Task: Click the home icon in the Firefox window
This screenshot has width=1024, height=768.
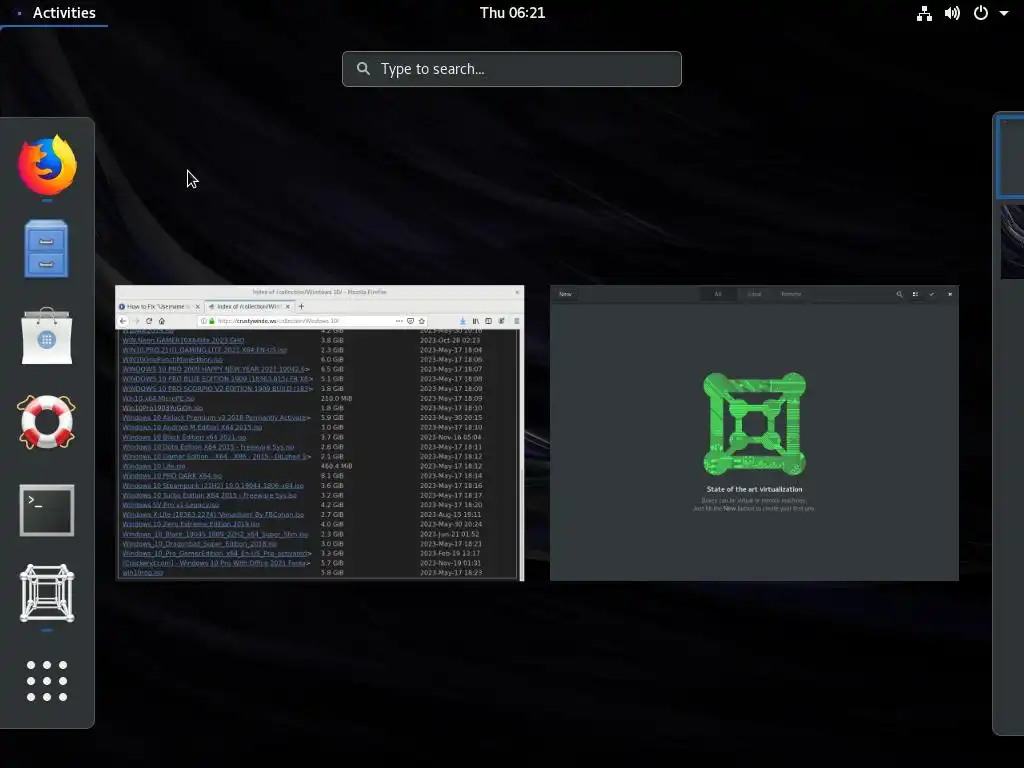Action: coord(161,321)
